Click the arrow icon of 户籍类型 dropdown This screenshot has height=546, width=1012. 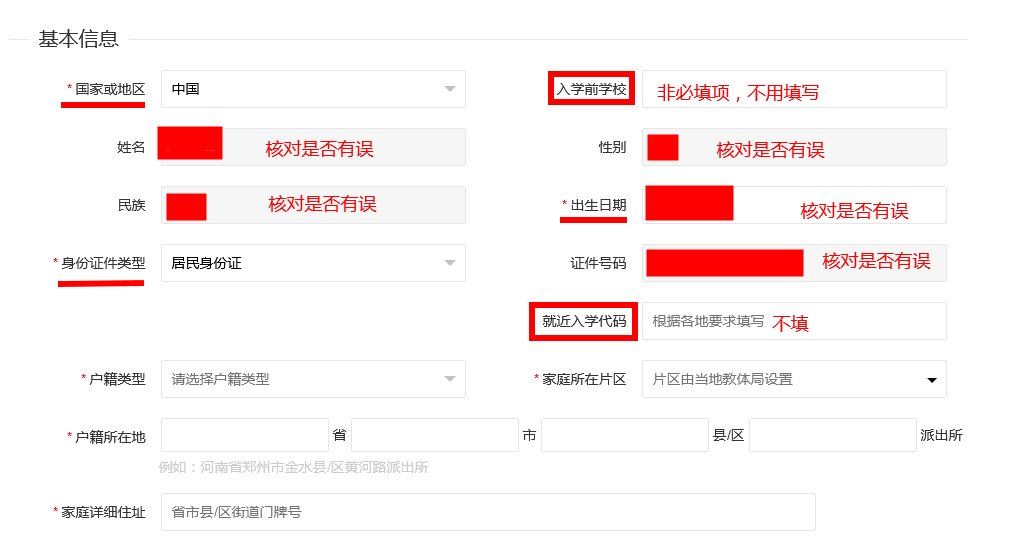point(450,379)
